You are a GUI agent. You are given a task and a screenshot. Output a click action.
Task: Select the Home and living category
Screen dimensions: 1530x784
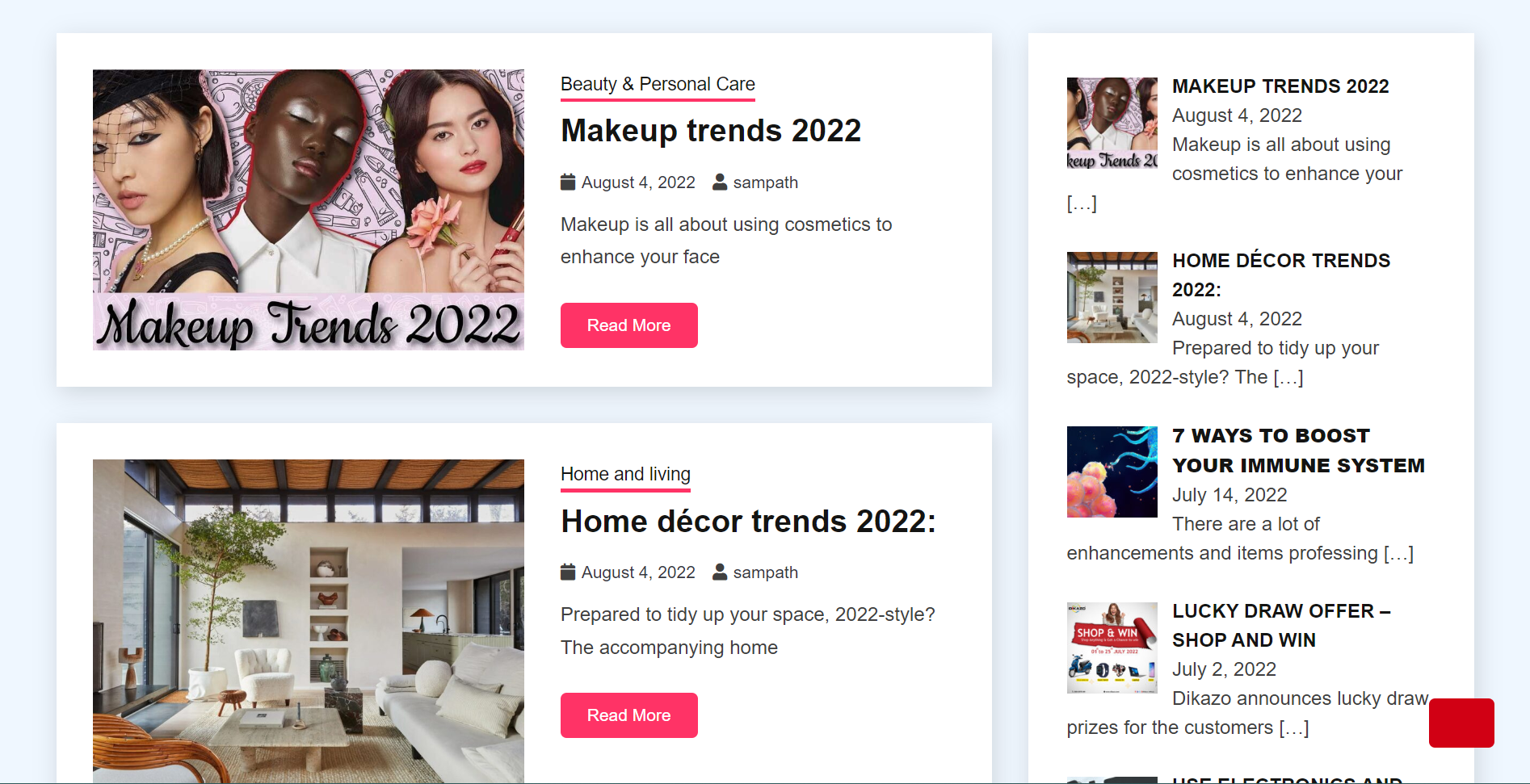coord(625,474)
